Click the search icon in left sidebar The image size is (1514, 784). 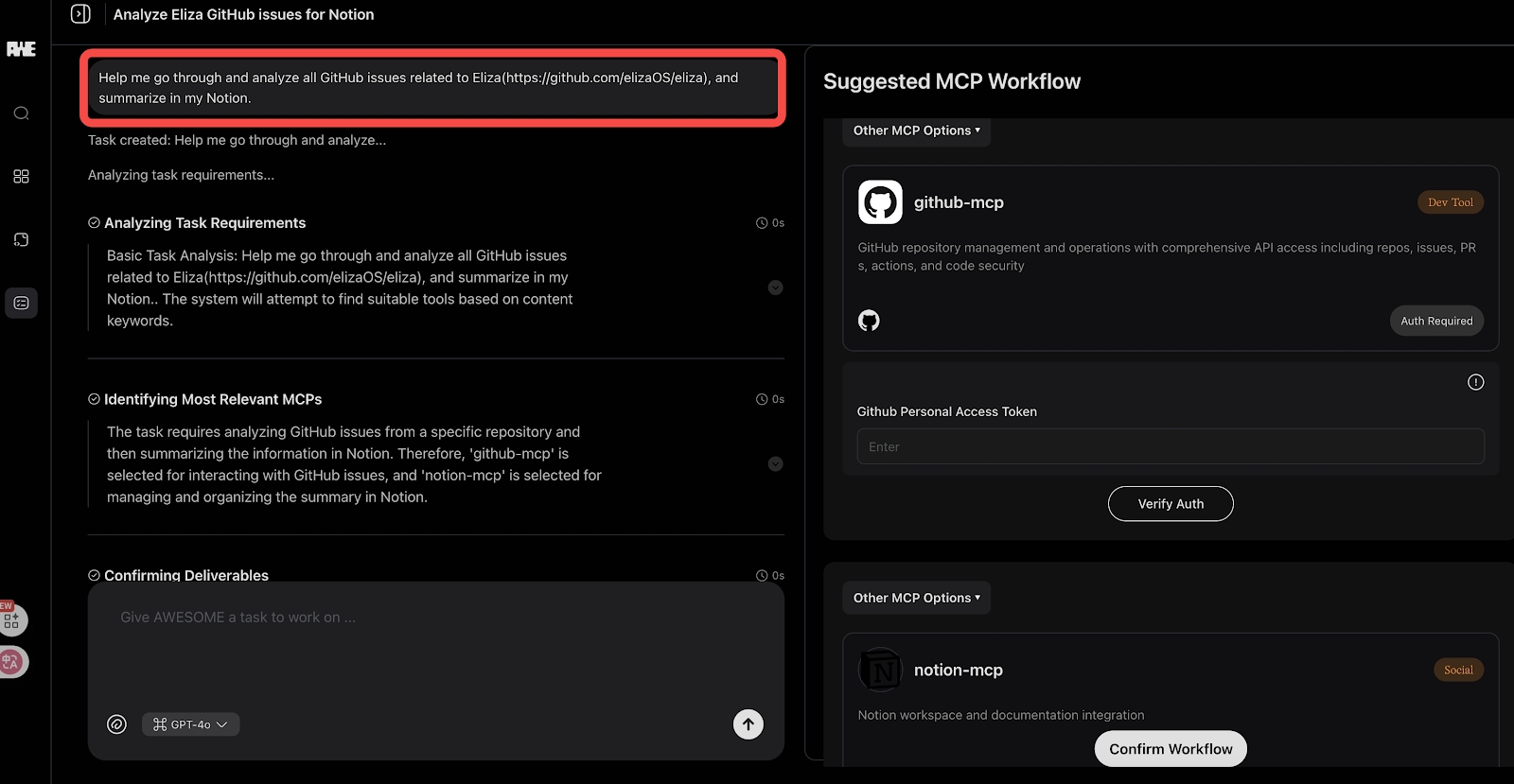pos(21,113)
